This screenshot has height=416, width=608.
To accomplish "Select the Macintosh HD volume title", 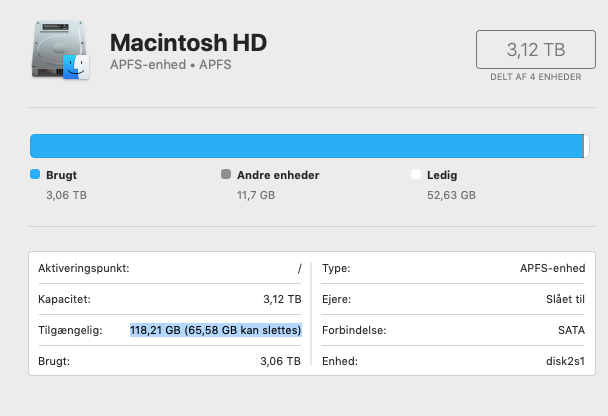I will 188,43.
